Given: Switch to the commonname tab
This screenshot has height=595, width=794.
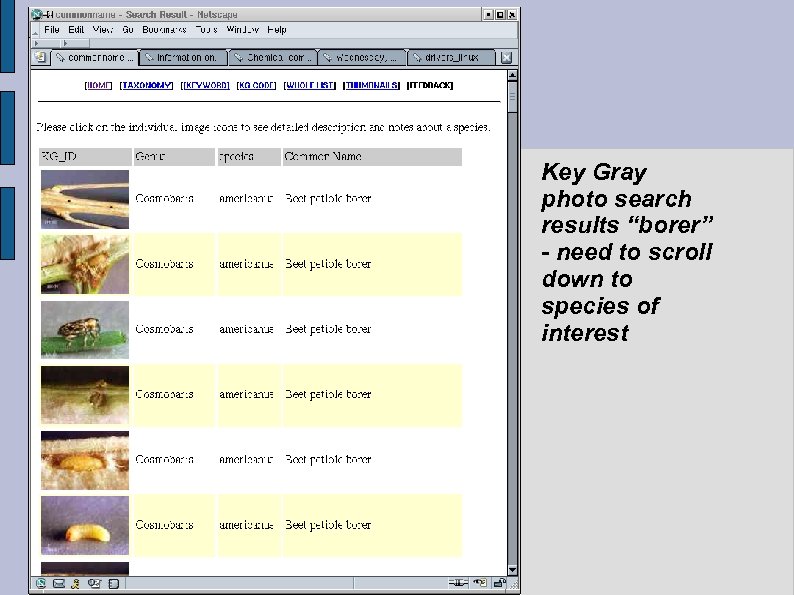Looking at the screenshot, I should click(95, 58).
